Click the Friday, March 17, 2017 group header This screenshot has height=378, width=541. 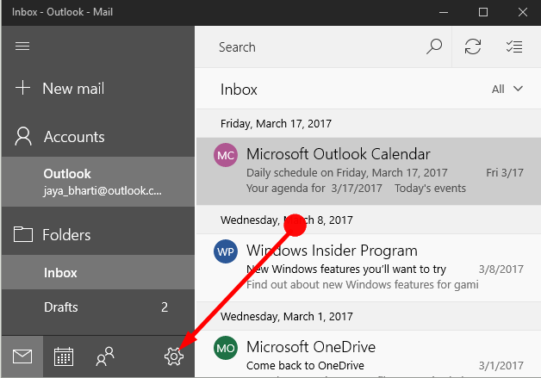[368, 123]
